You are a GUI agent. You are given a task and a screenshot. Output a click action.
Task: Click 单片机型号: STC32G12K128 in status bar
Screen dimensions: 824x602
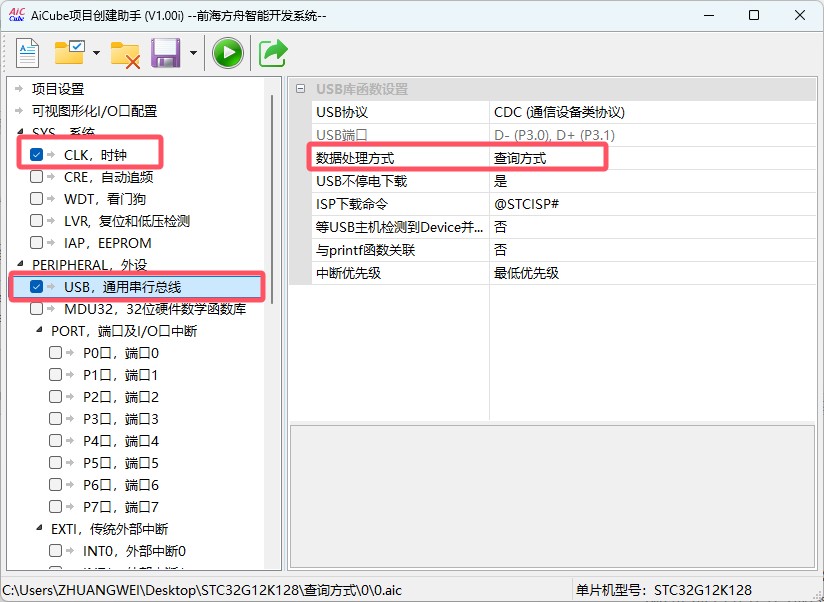(x=663, y=590)
